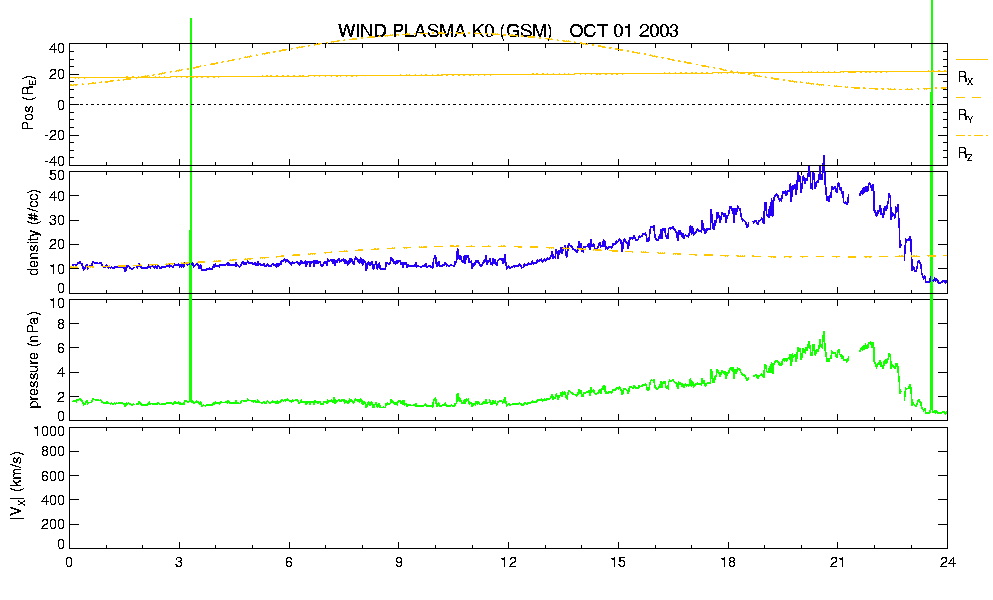Click the 50 tick on the density axis
This screenshot has height=600, width=993.
click(57, 176)
